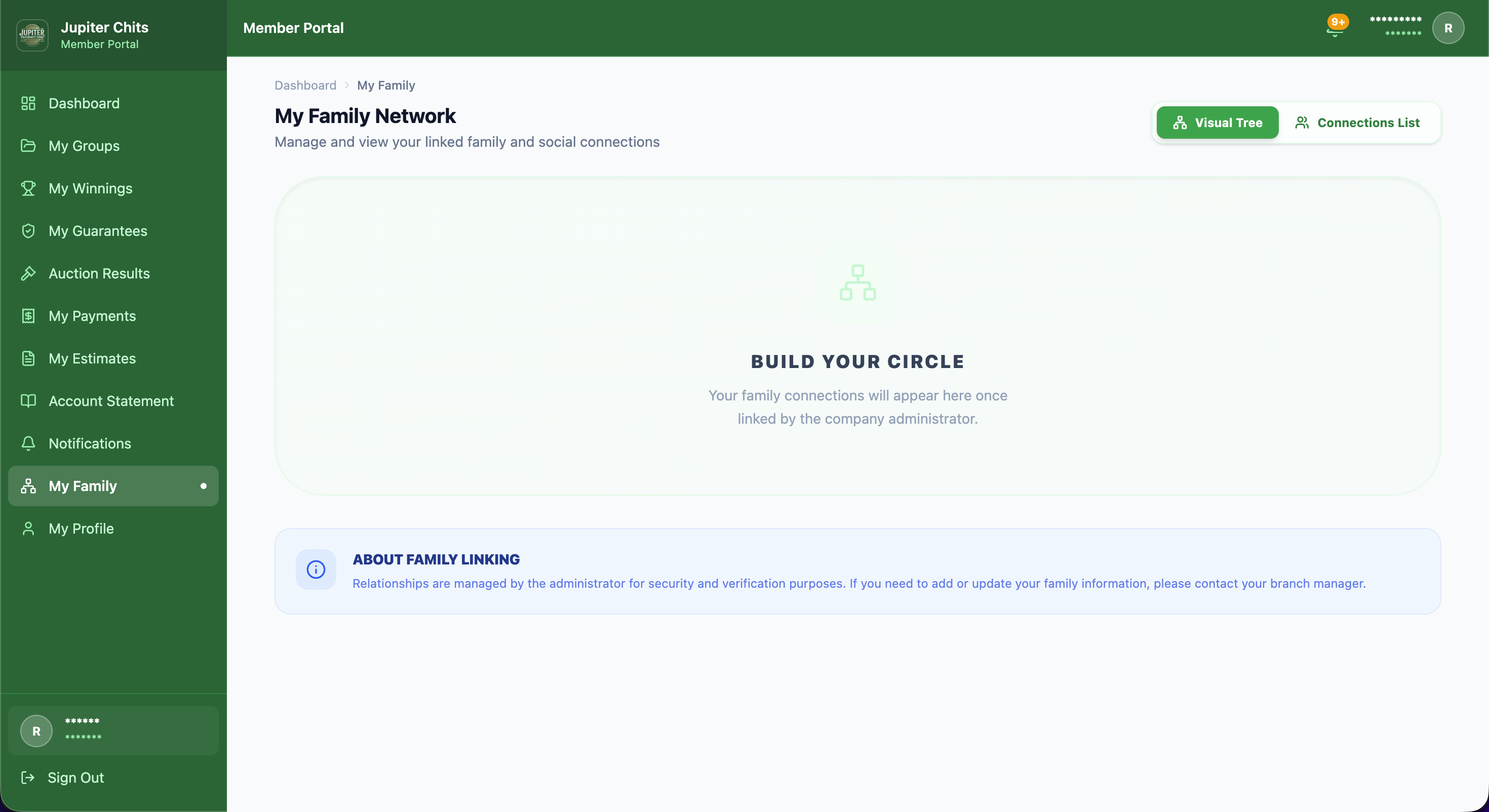
Task: Enable the Visual Tree view
Action: pyautogui.click(x=1218, y=122)
